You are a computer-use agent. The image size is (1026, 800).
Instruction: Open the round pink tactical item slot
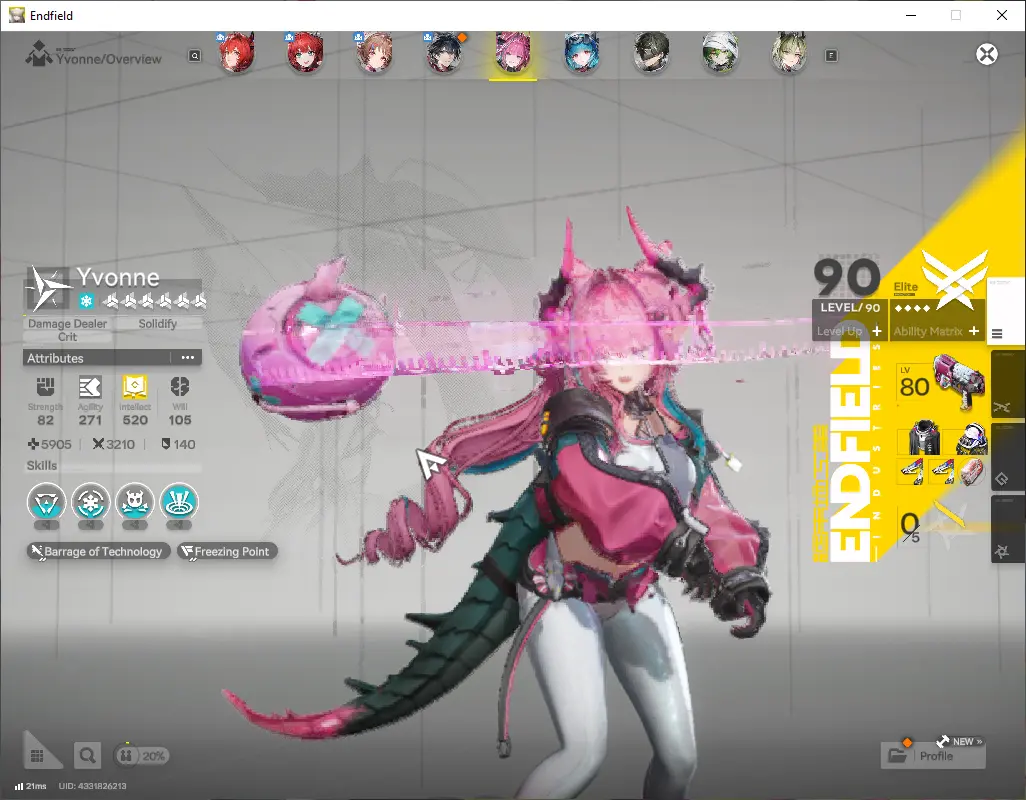point(972,472)
